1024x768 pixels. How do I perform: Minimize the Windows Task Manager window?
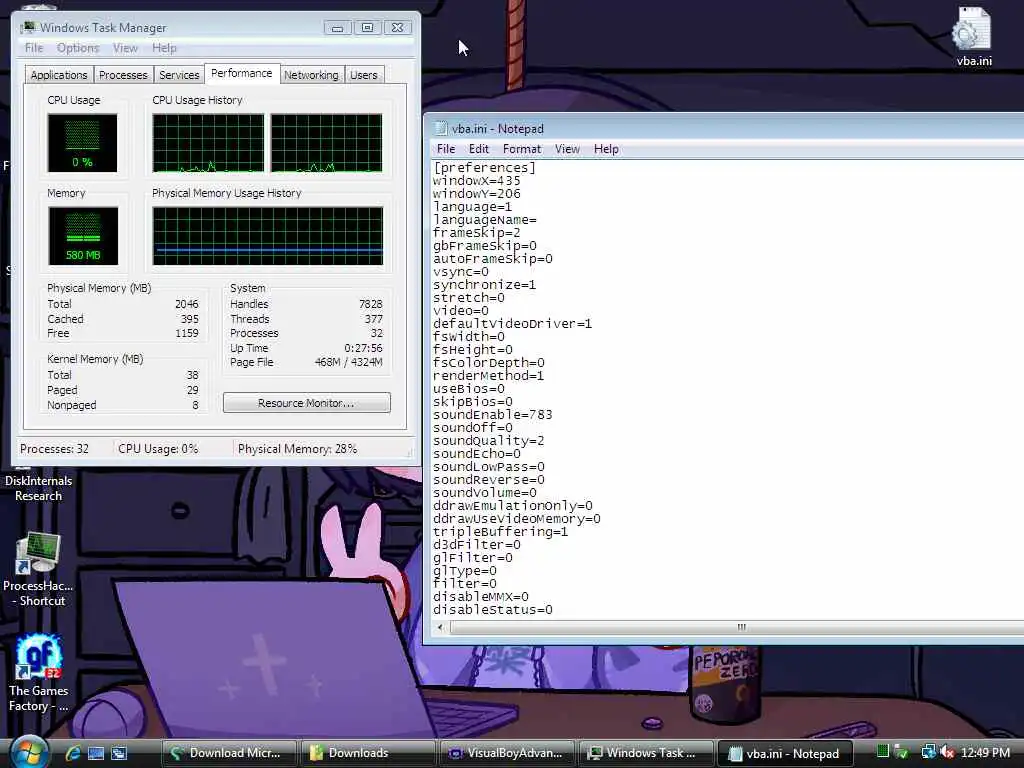point(337,27)
